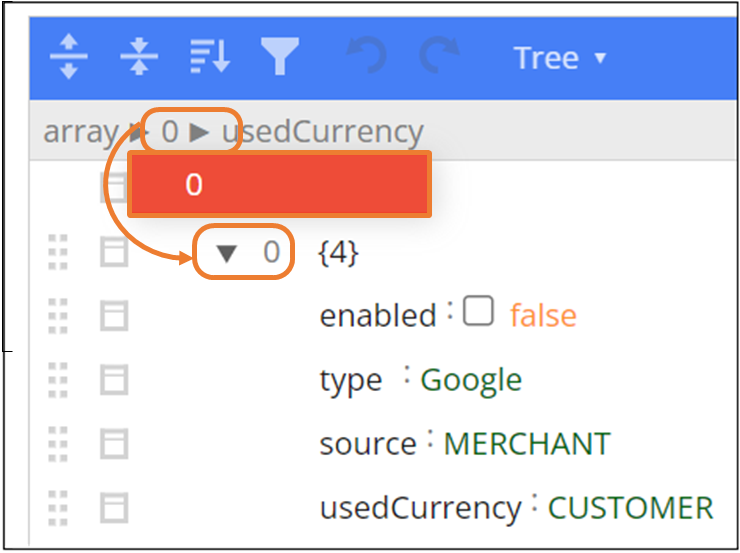
Task: Edit the 'Google' type value
Action: click(x=471, y=380)
